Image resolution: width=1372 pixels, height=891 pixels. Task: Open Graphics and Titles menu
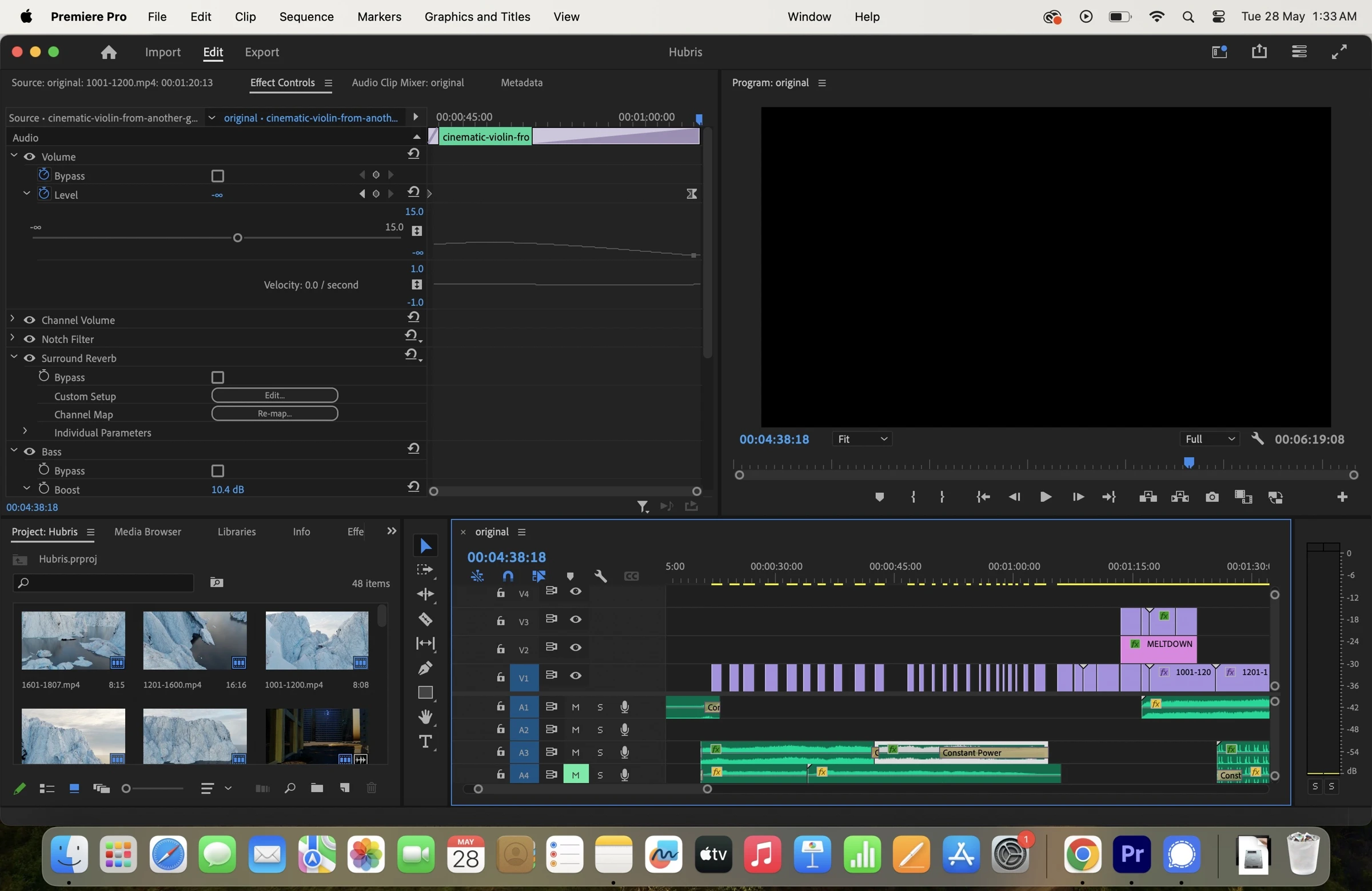[477, 17]
